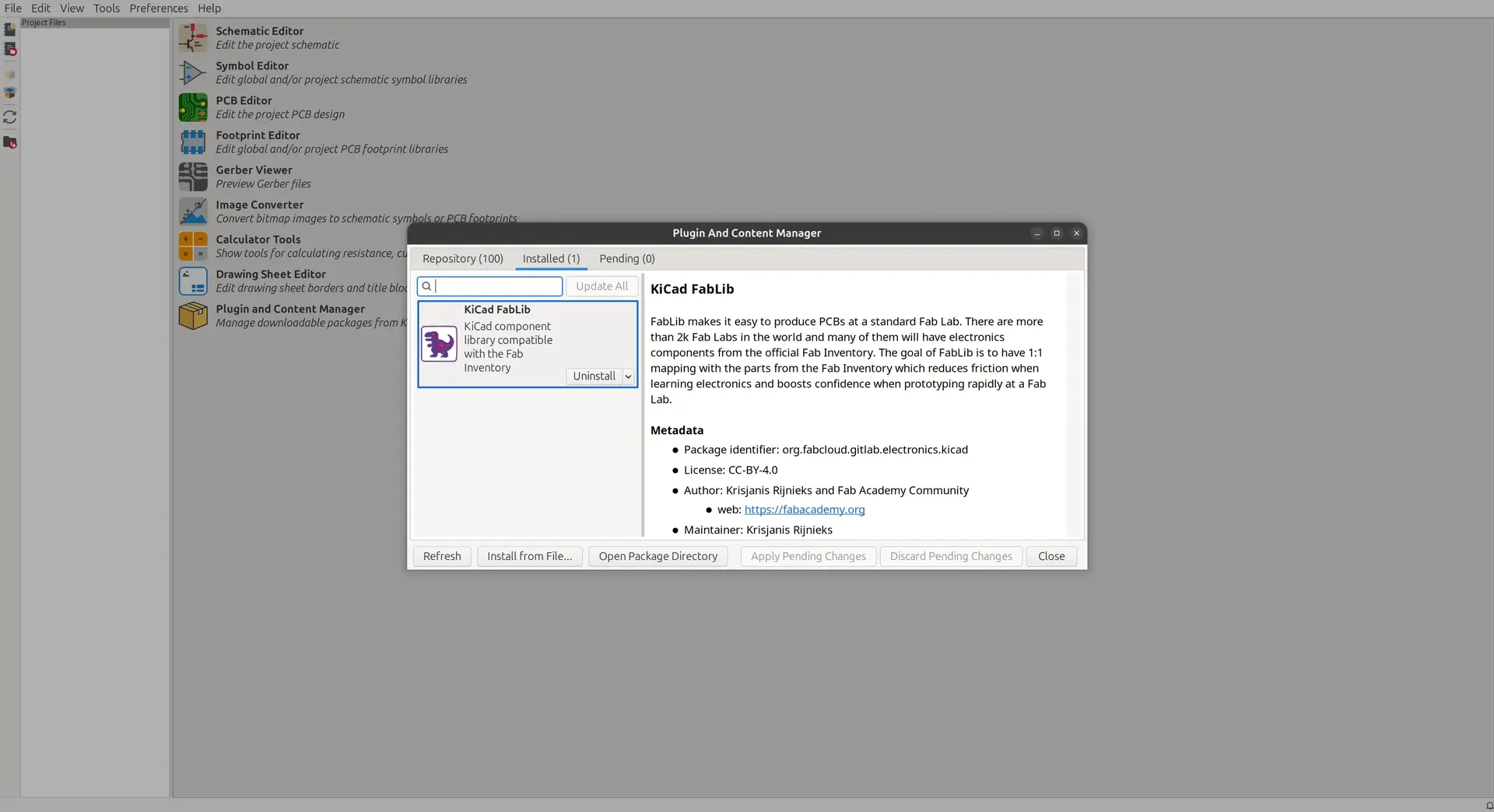Viewport: 1494px width, 812px height.
Task: Click the Project Files panel header
Action: [x=95, y=23]
